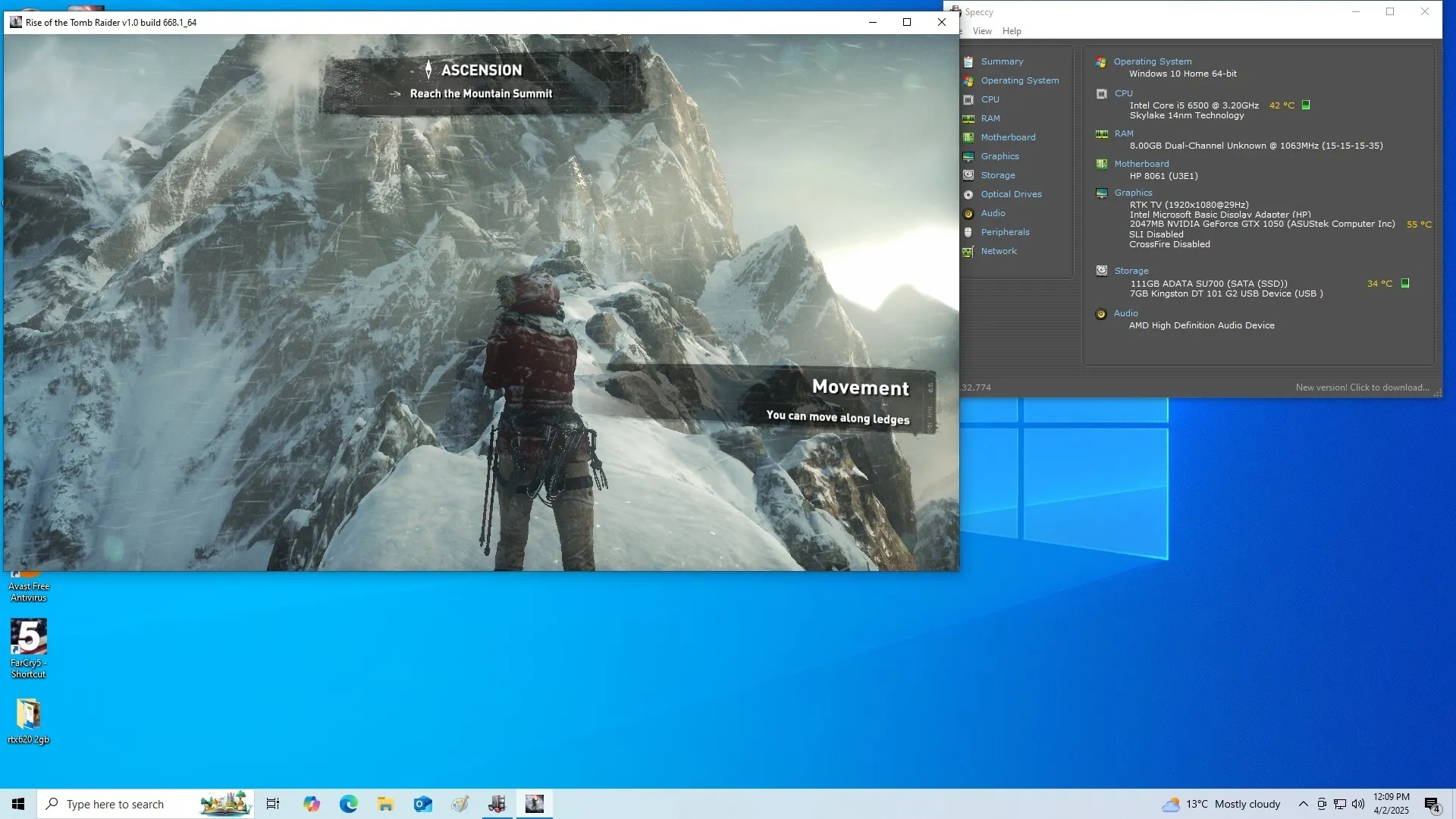1456x819 pixels.
Task: Click the Network icon in Speccy sidebar
Action: pos(968,251)
